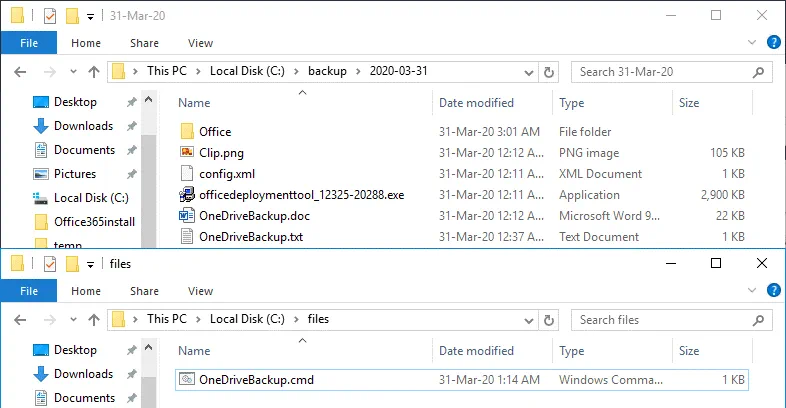
Task: Select the config.xml file icon
Action: click(x=186, y=173)
